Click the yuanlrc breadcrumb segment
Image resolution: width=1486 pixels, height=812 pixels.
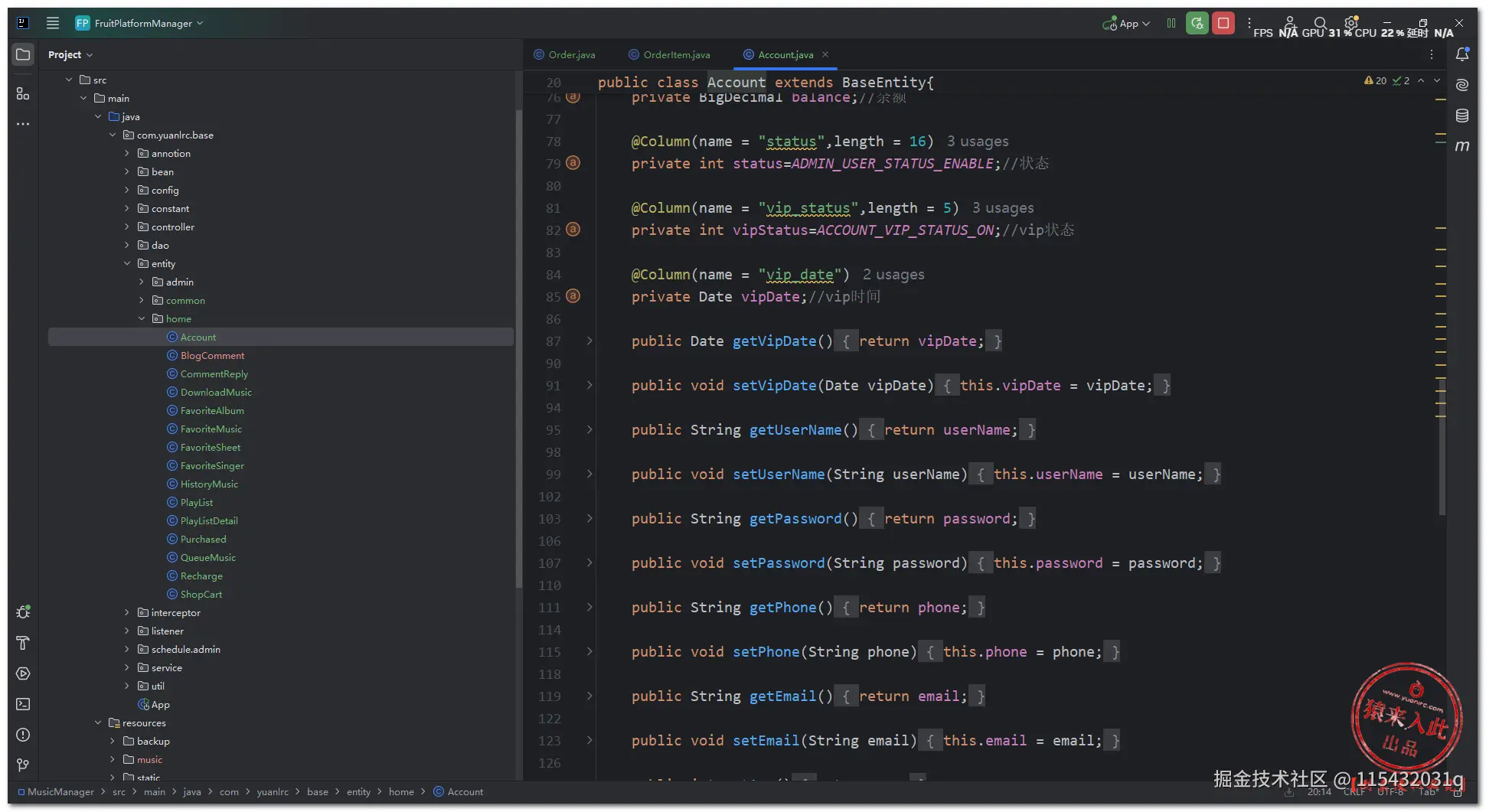[273, 791]
